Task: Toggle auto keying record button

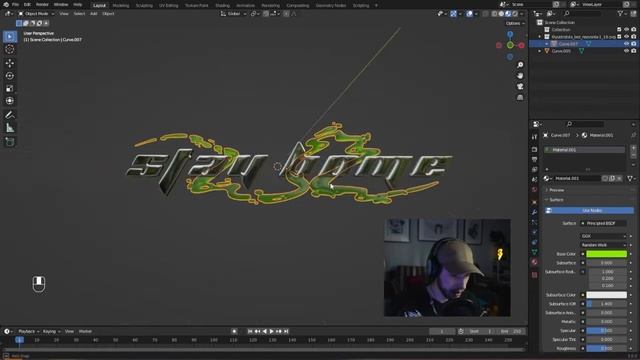Action: [x=234, y=331]
